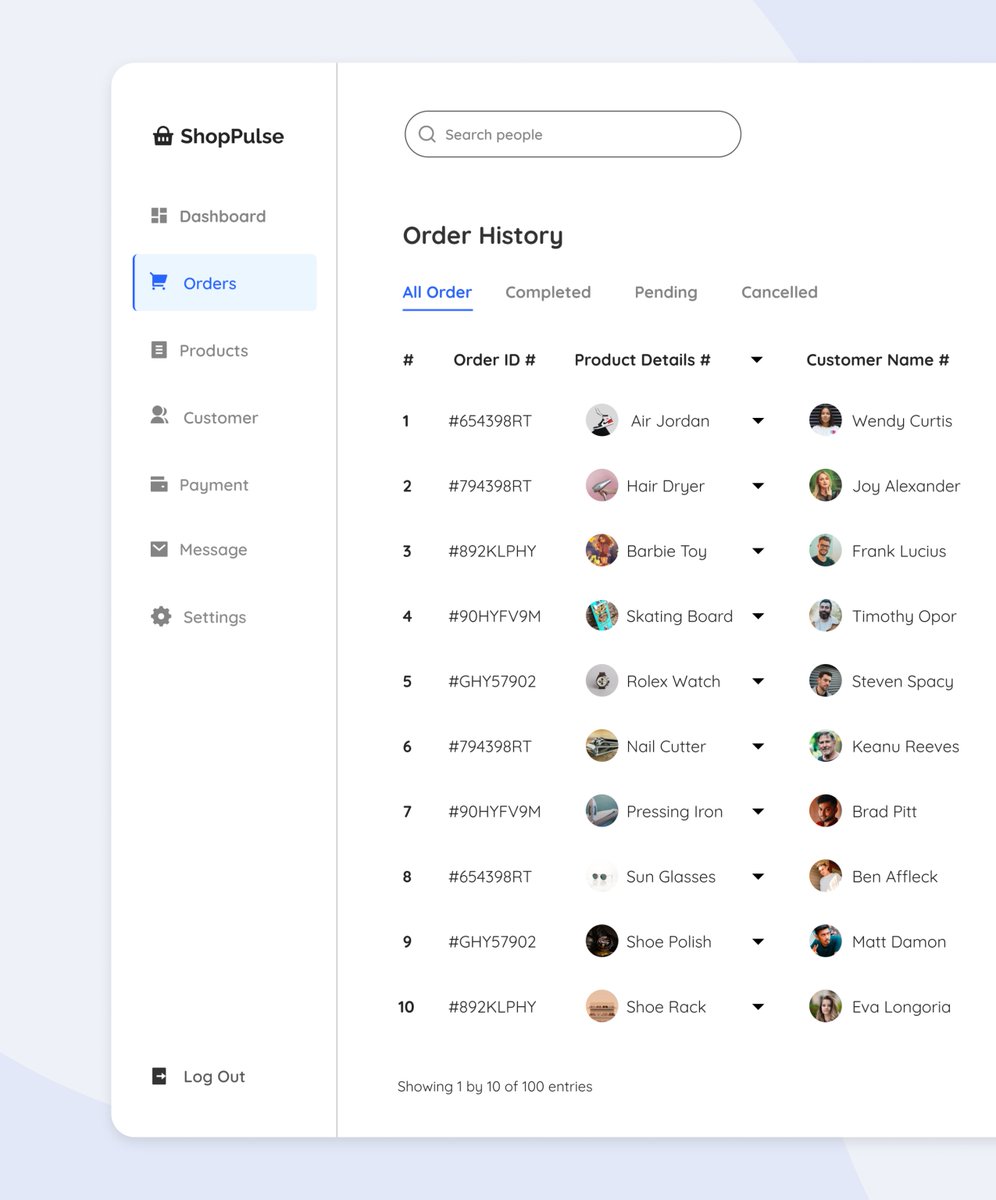Click the Customer people icon
This screenshot has width=996, height=1200.
point(159,415)
